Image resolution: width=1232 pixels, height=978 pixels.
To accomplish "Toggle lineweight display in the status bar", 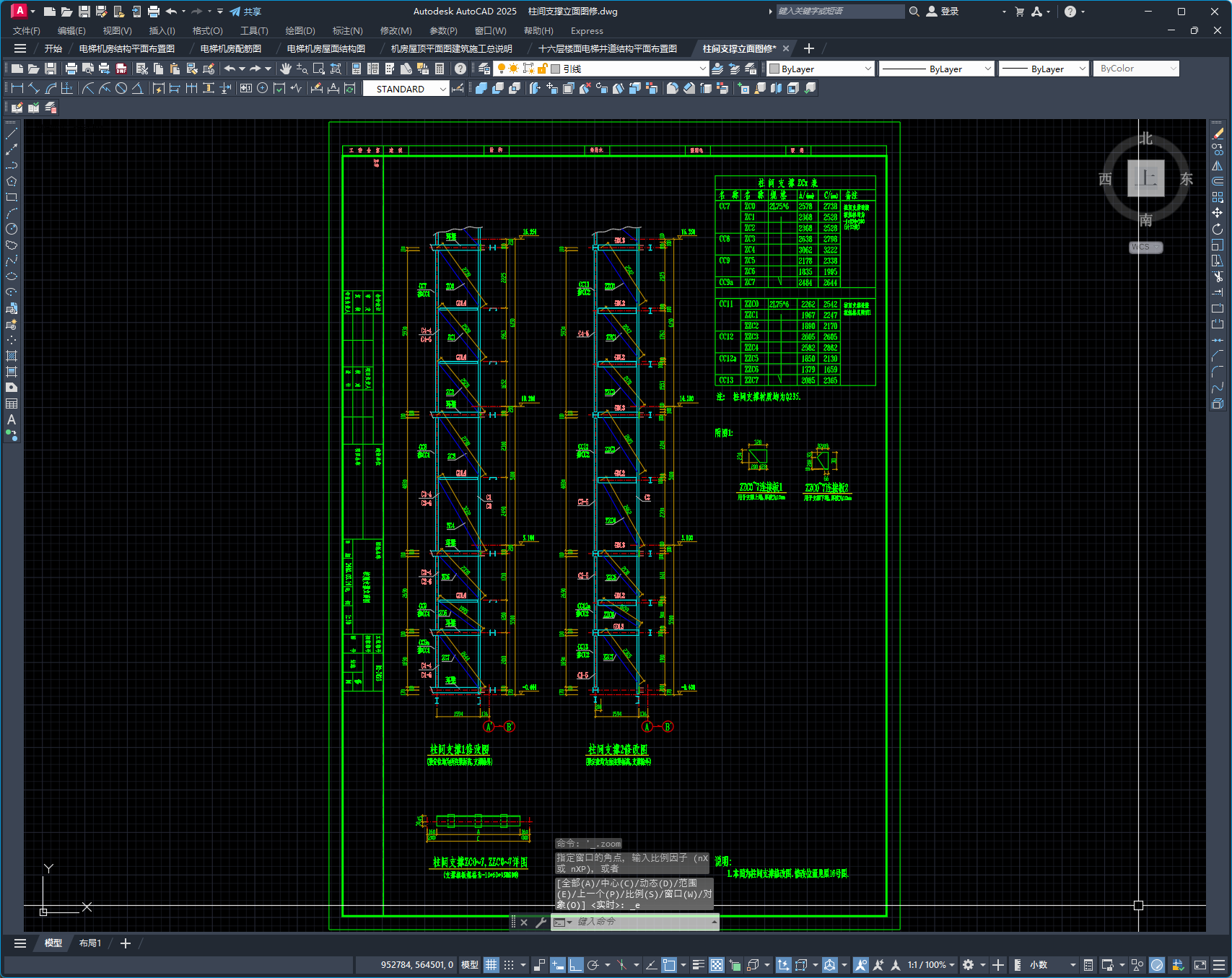I will (x=698, y=965).
